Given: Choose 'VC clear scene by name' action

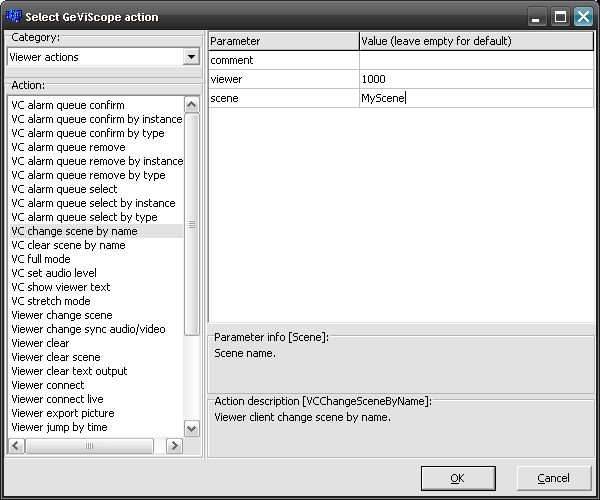Looking at the screenshot, I should coord(68,245).
